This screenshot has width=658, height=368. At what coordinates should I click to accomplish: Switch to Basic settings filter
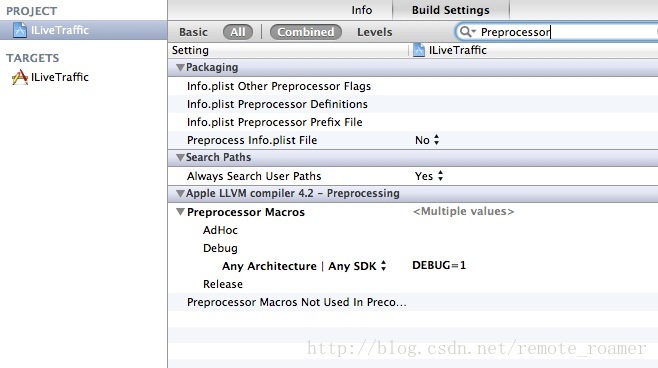pyautogui.click(x=193, y=32)
